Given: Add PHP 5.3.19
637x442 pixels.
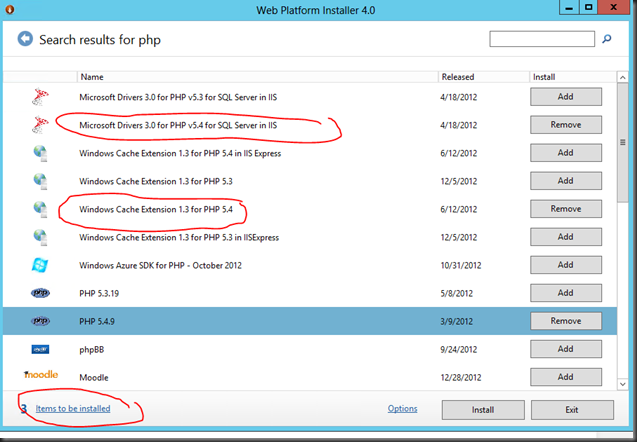Looking at the screenshot, I should coord(566,293).
